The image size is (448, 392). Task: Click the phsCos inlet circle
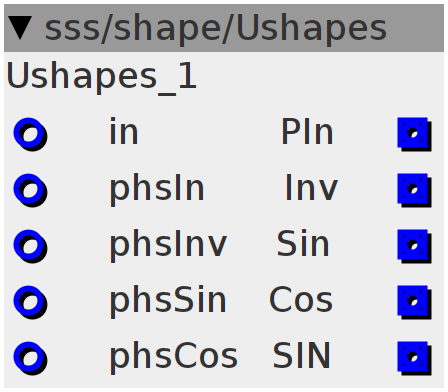(x=30, y=358)
